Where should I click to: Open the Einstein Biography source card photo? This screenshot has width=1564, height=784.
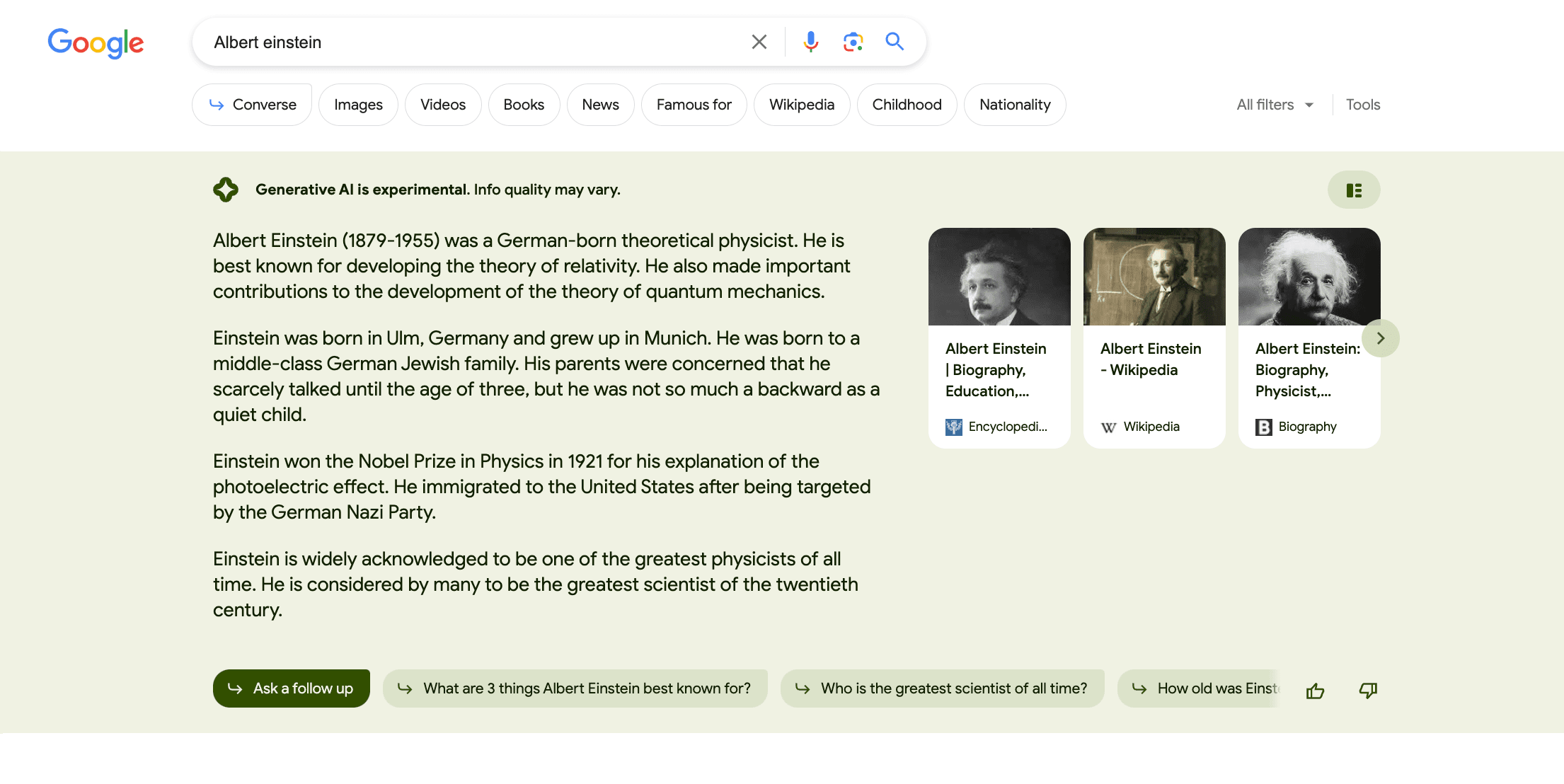[1309, 277]
